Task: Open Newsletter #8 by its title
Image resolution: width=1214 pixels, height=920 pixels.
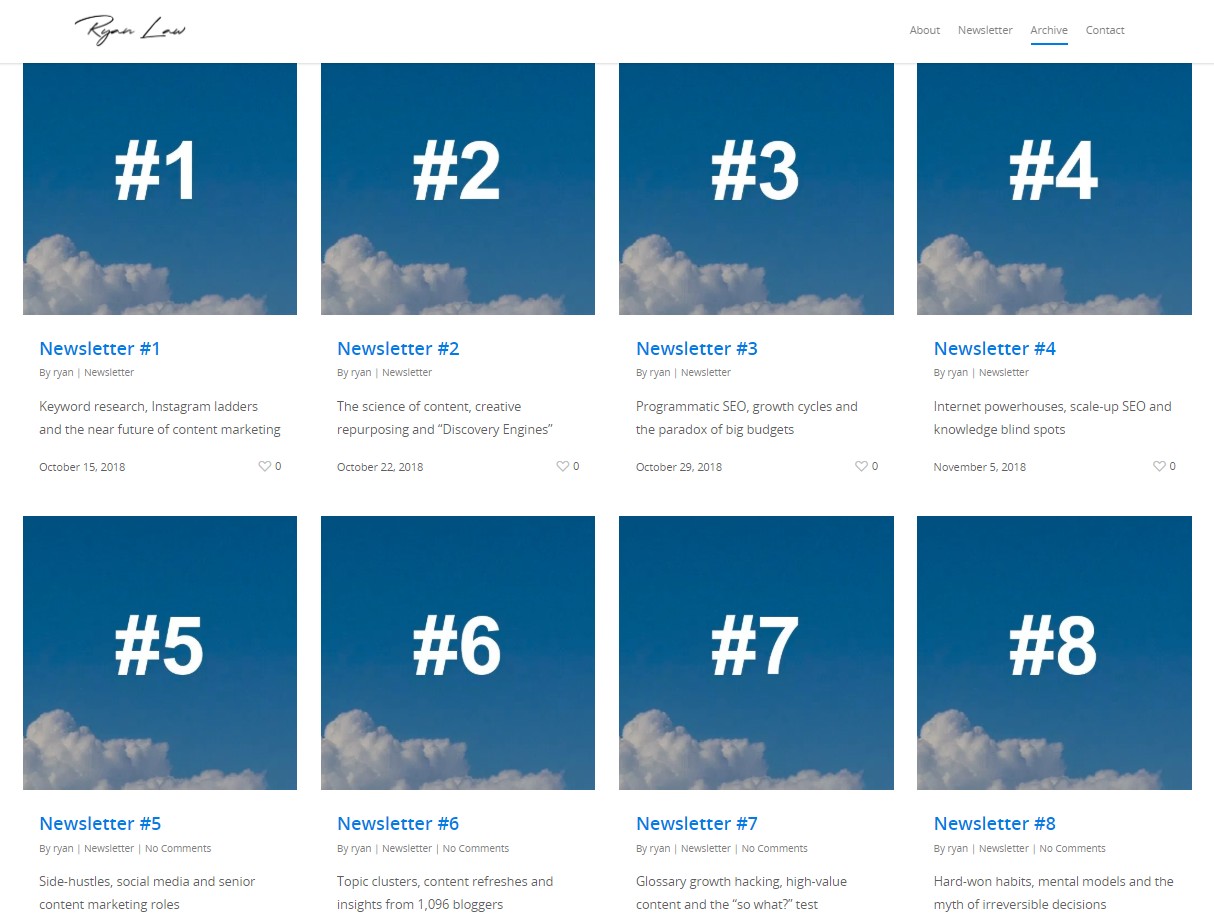Action: click(994, 823)
